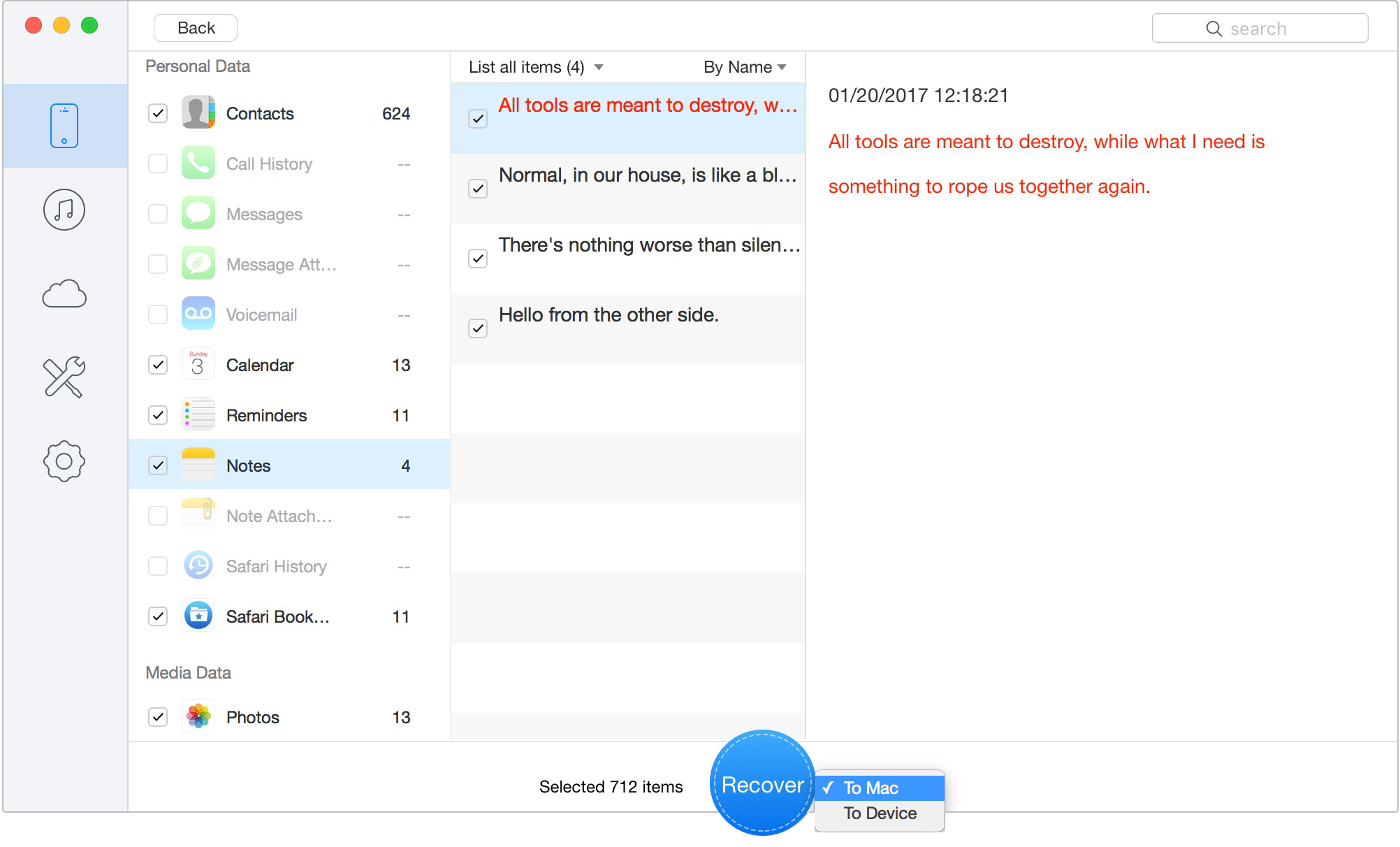1400x847 pixels.
Task: Click the Messages bubble icon
Action: 198,214
